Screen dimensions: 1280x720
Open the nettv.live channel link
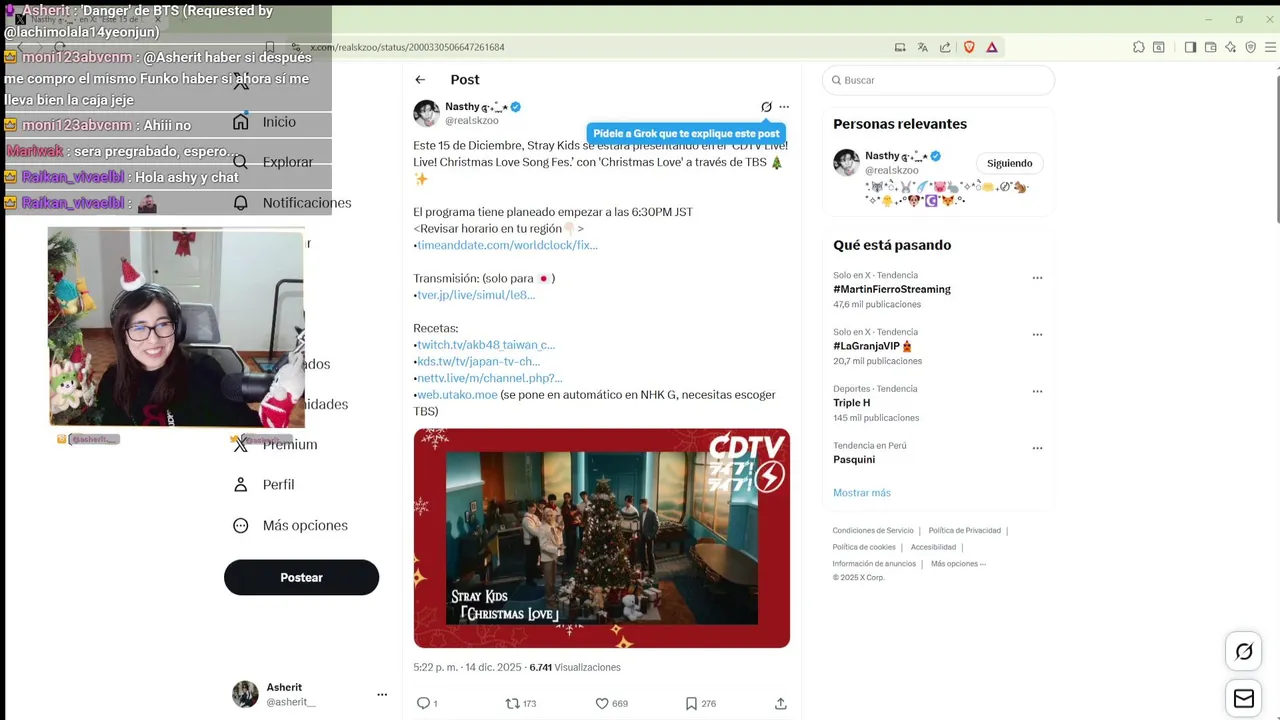click(490, 378)
